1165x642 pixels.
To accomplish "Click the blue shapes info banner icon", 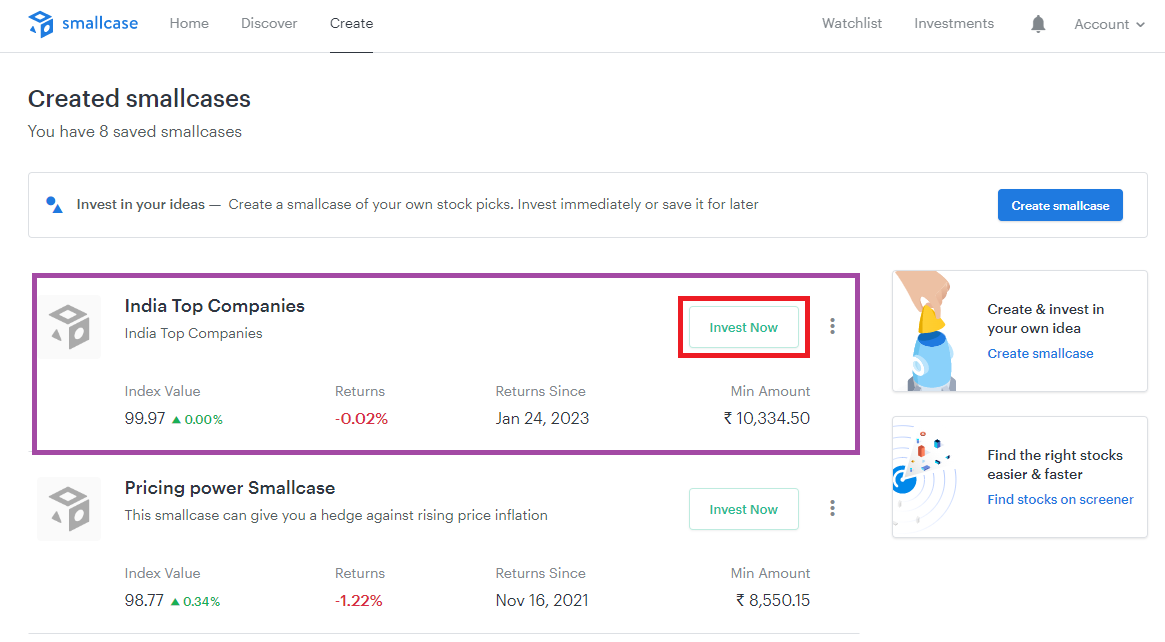I will (54, 204).
